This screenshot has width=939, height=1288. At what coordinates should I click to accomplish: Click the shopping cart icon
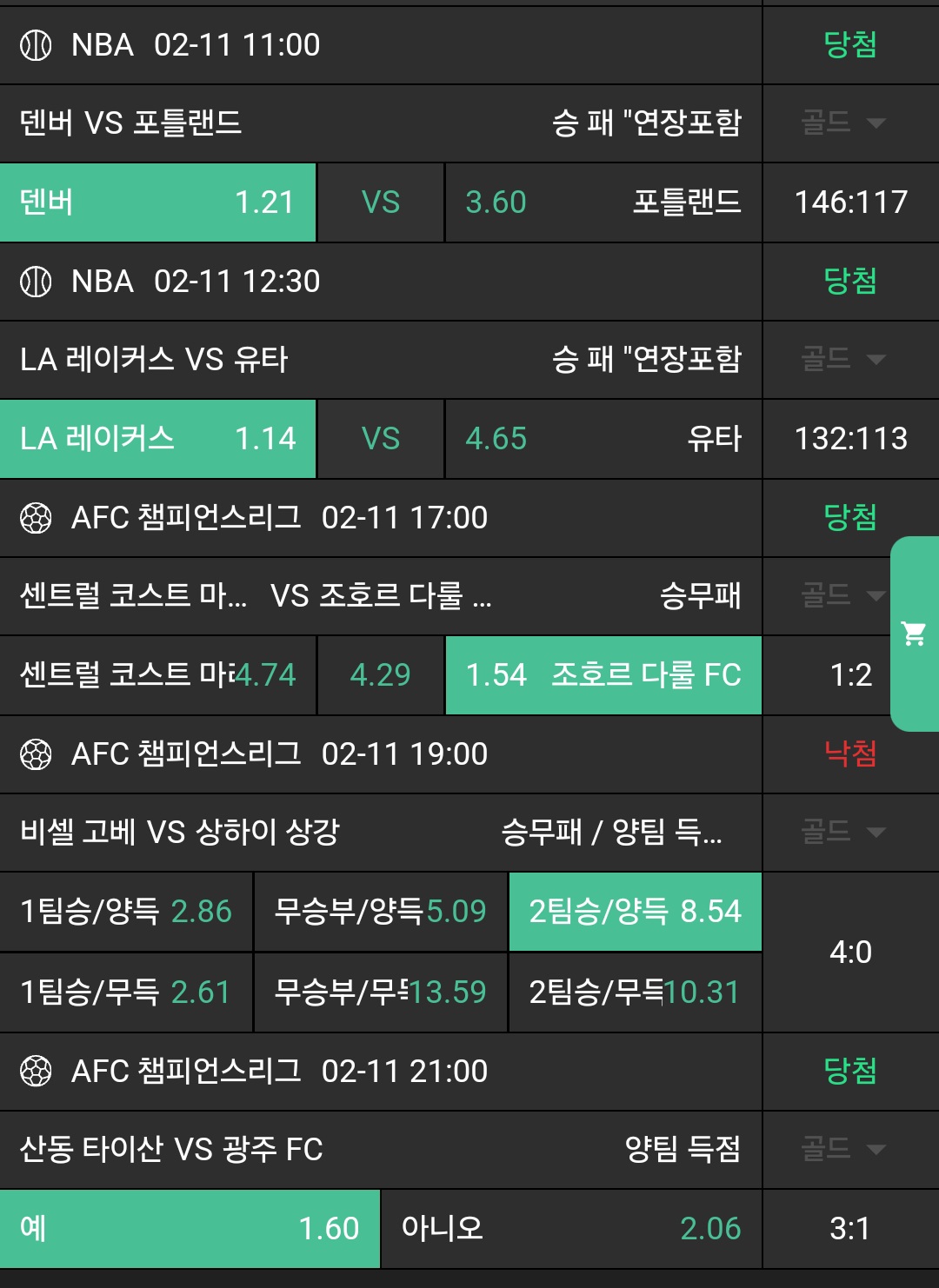pyautogui.click(x=914, y=634)
